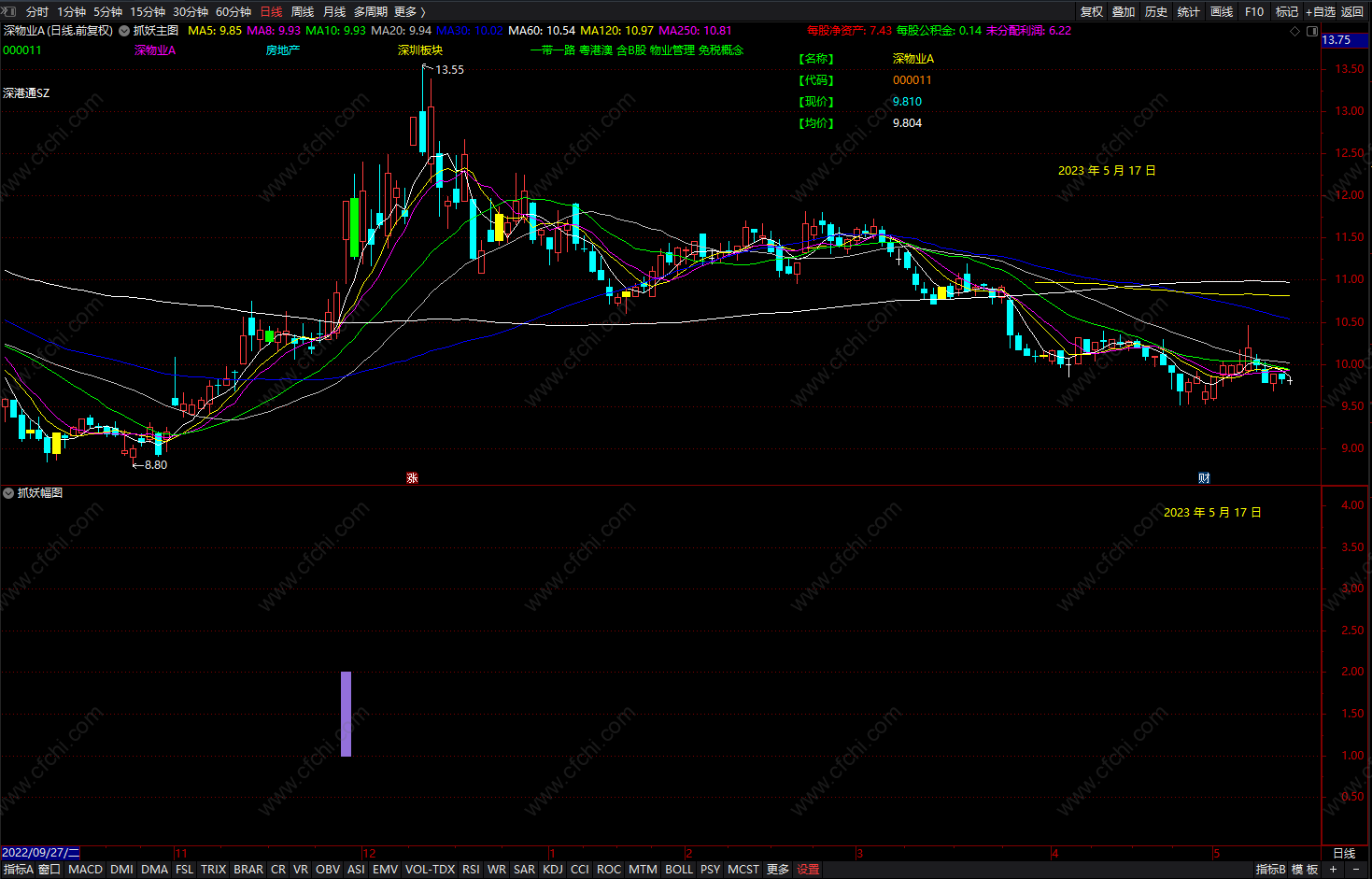The height and width of the screenshot is (879, 1372).
Task: Select the 60分钟 timeframe tab
Action: (233, 11)
